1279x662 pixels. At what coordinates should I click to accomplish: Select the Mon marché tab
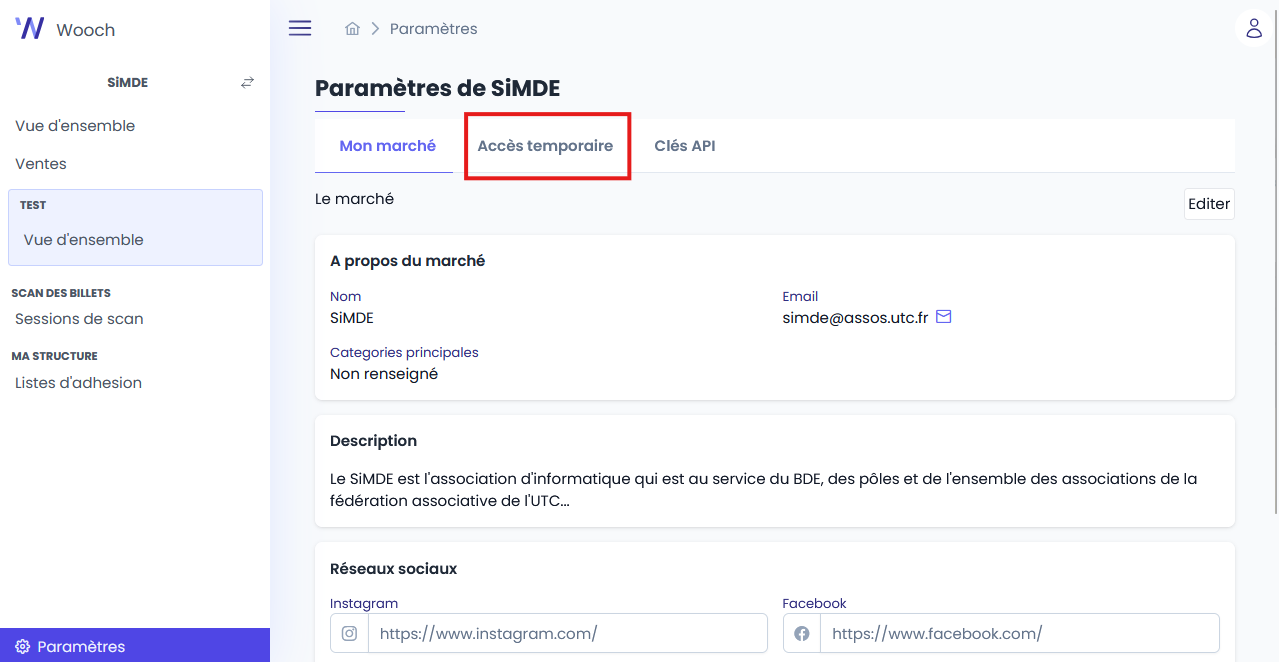(x=387, y=146)
